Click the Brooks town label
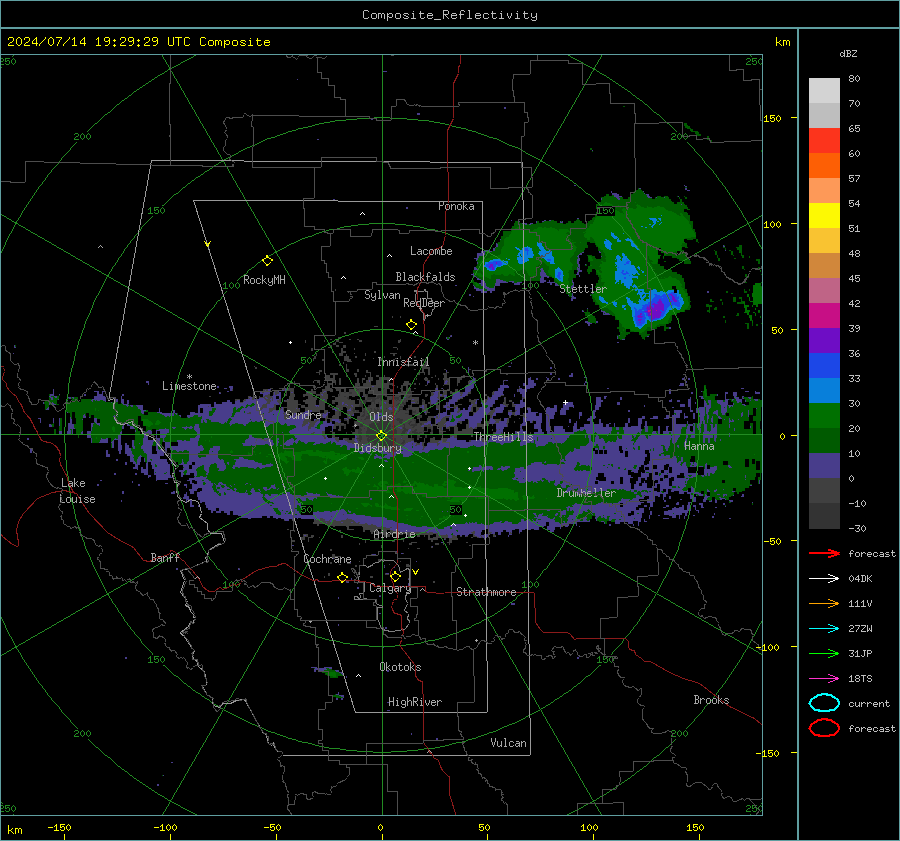This screenshot has width=900, height=841. (x=711, y=700)
